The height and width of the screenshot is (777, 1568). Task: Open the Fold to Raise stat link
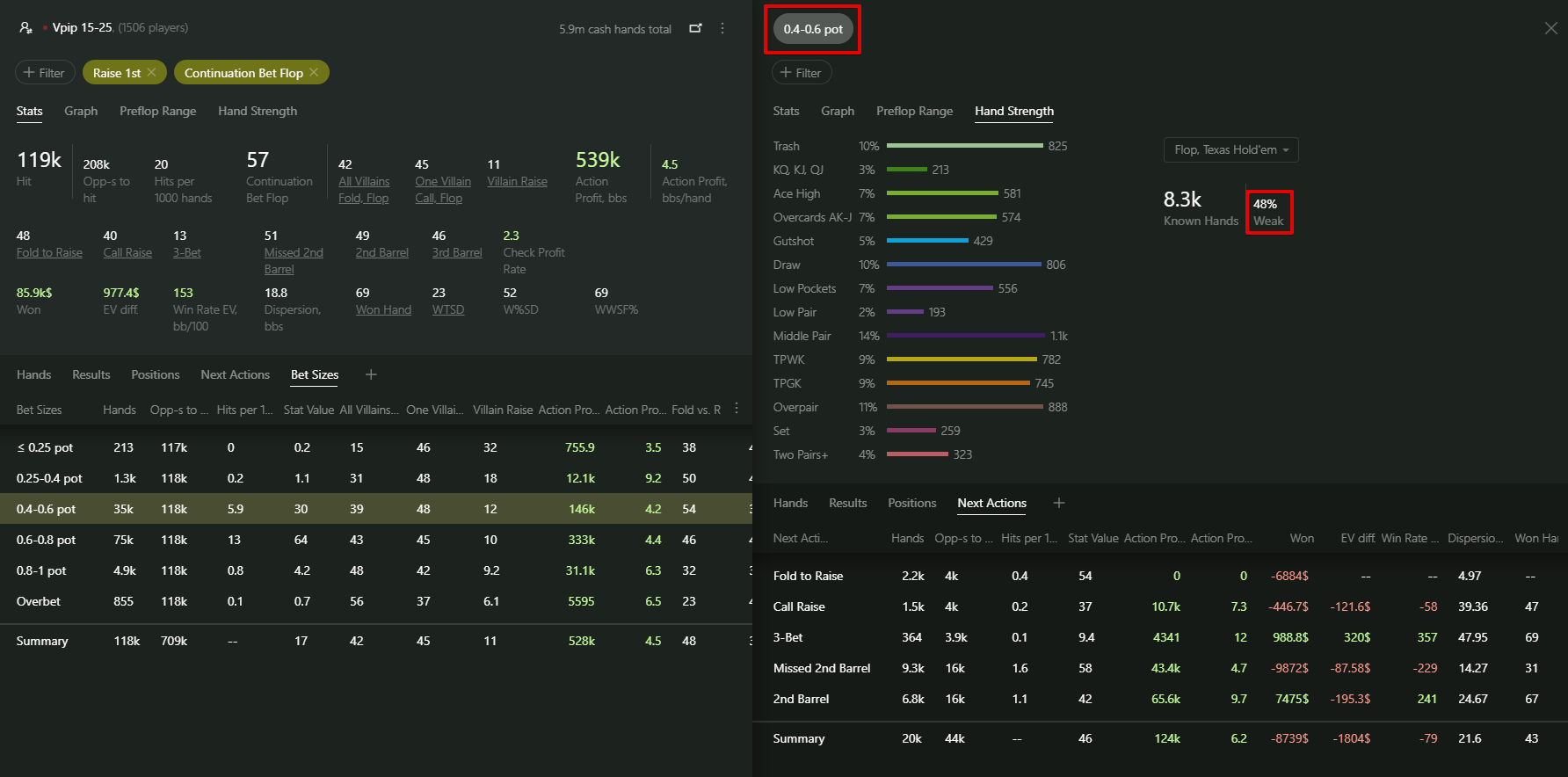(49, 252)
